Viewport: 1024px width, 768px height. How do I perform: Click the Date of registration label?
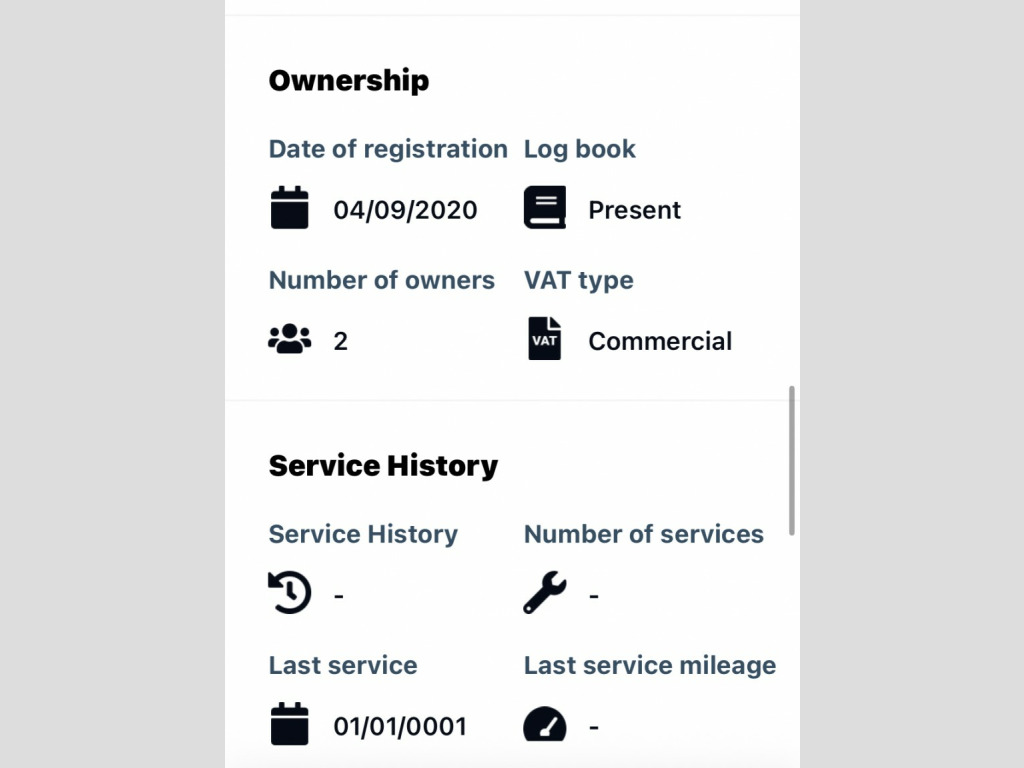388,149
